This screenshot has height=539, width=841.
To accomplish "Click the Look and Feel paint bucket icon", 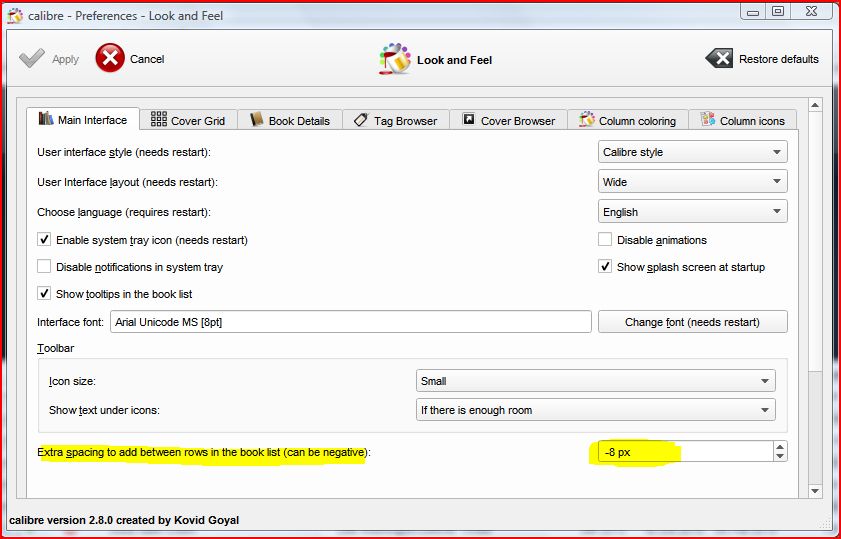I will coord(395,58).
